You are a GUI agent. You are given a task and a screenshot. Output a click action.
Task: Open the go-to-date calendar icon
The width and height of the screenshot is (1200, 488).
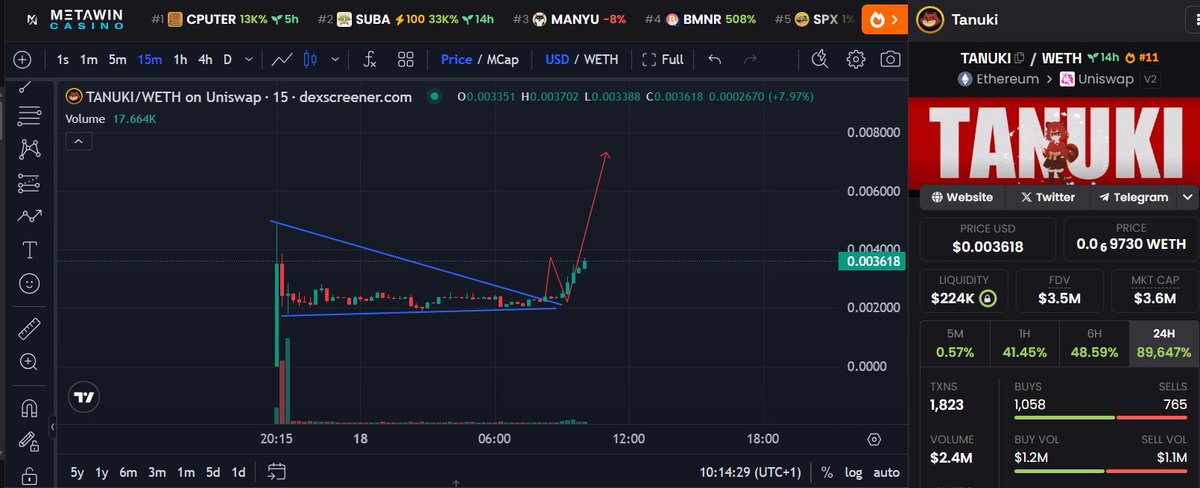pos(277,472)
